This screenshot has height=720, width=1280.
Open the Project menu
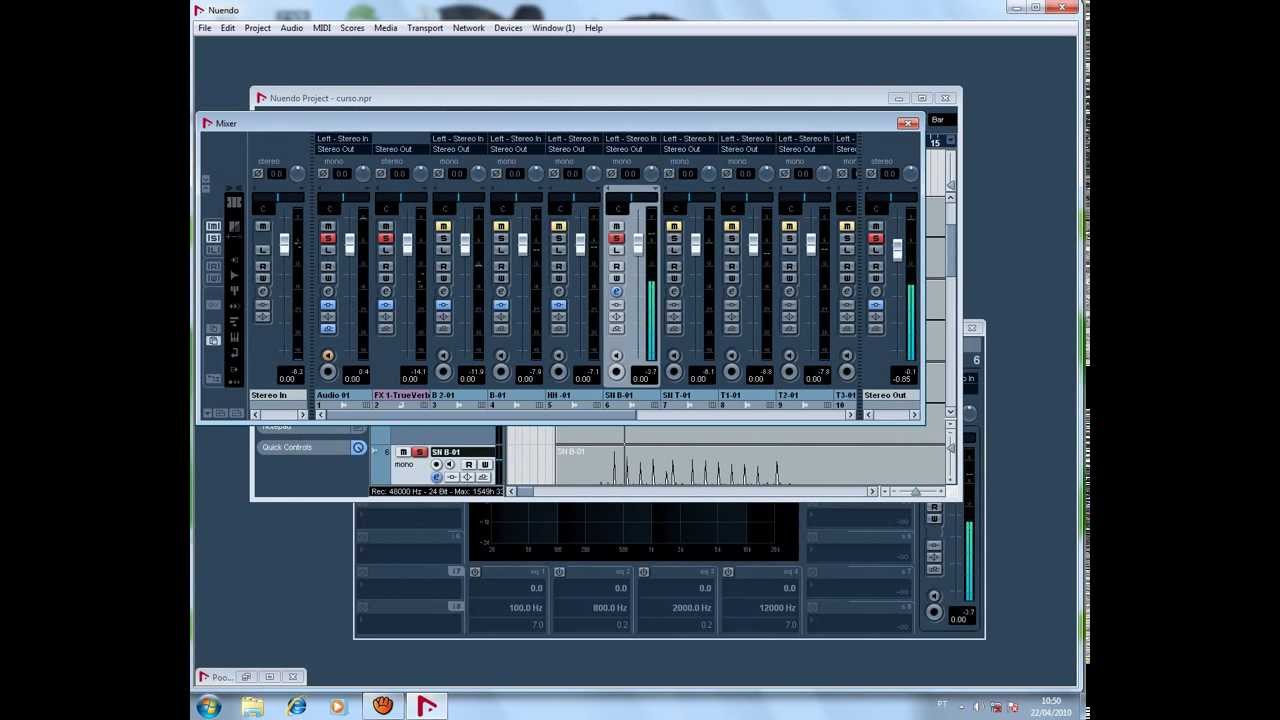[257, 28]
